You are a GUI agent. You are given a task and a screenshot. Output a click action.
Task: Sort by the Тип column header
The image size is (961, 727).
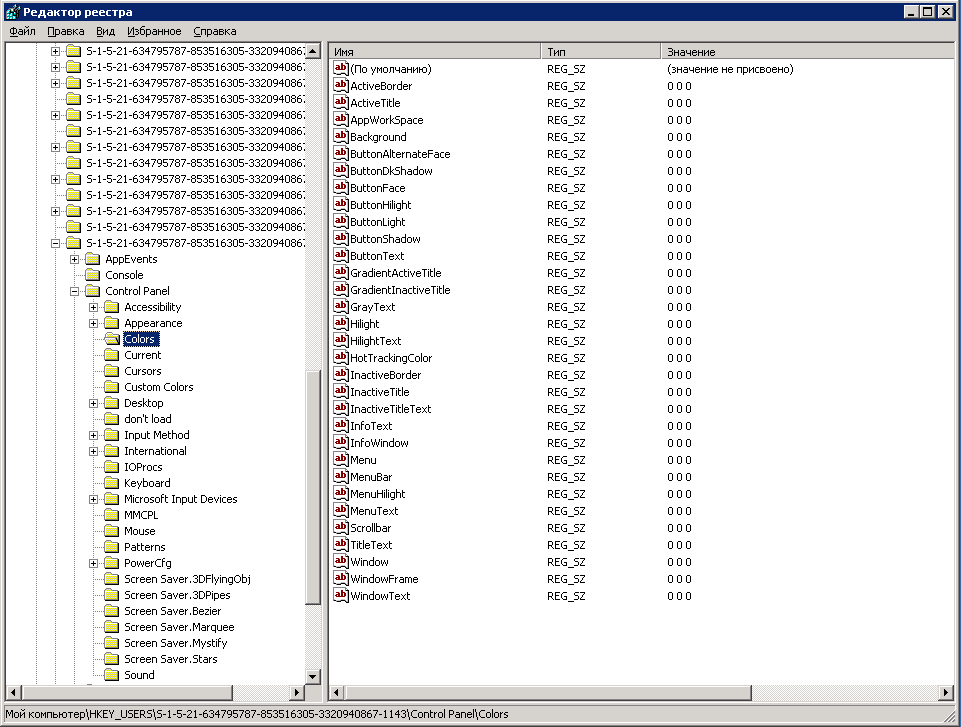(x=601, y=51)
